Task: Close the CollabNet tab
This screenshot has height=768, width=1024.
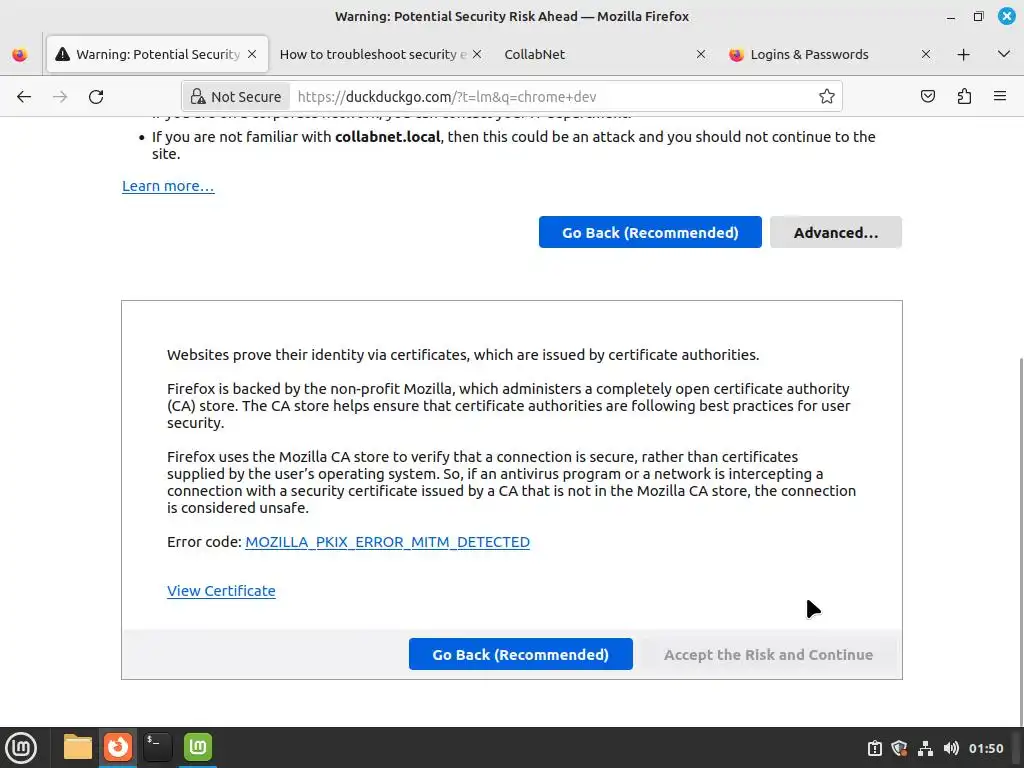Action: (701, 54)
